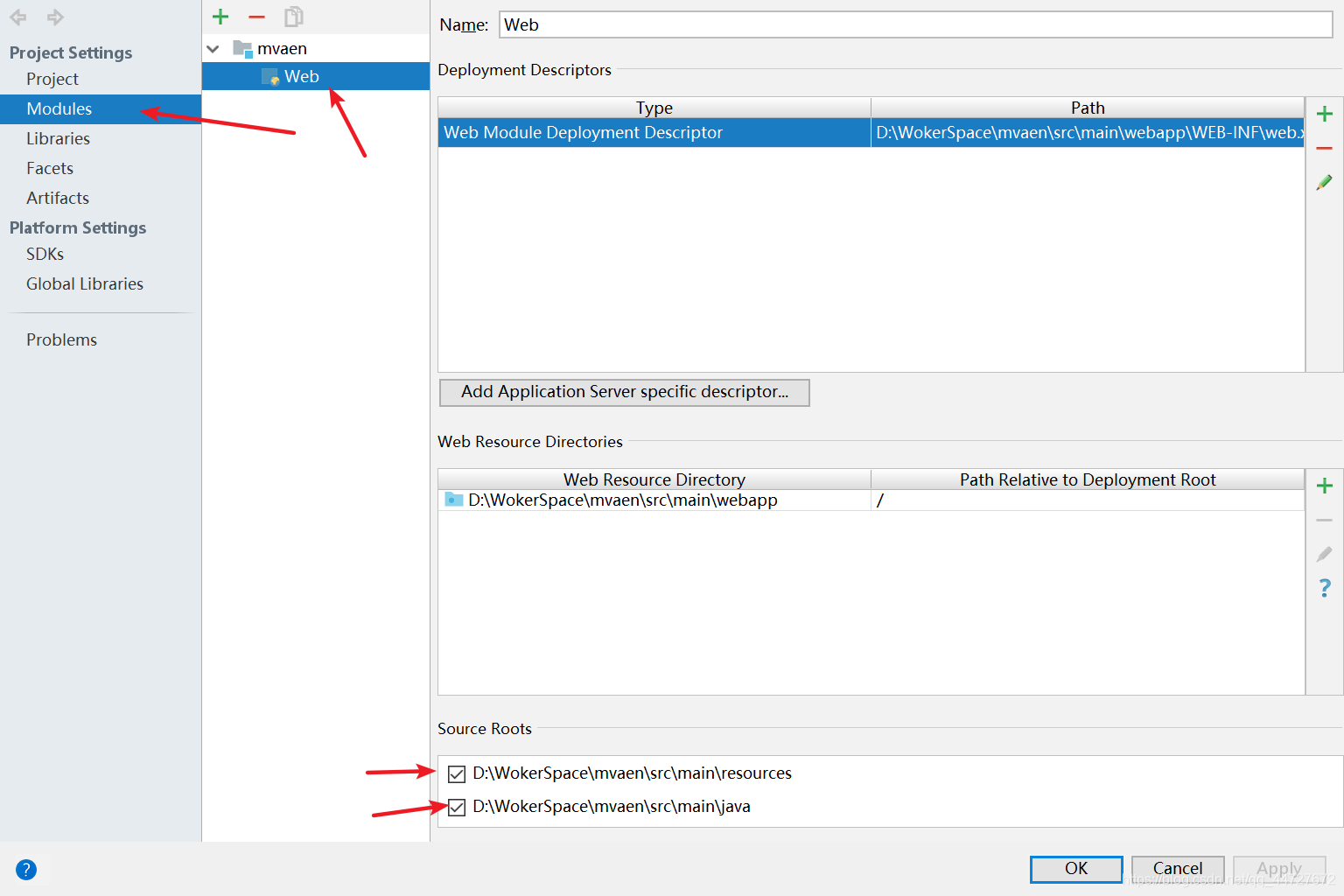This screenshot has height=896, width=1344.
Task: Click the Type column header
Action: 654,108
